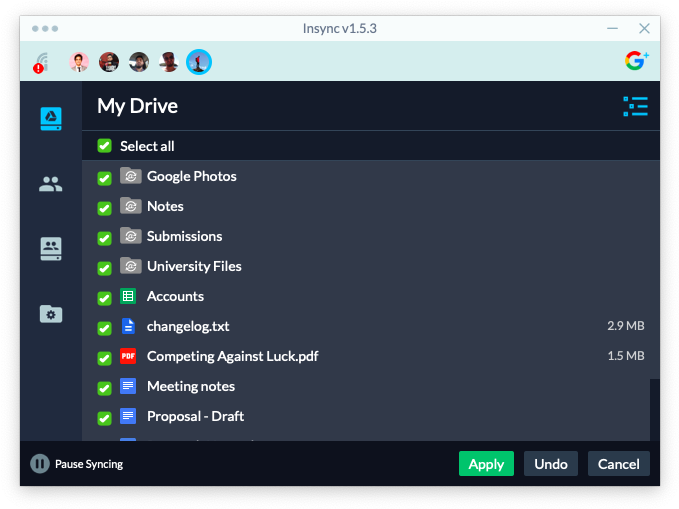679x509 pixels.
Task: Click the Notes folder icon
Action: [130, 206]
